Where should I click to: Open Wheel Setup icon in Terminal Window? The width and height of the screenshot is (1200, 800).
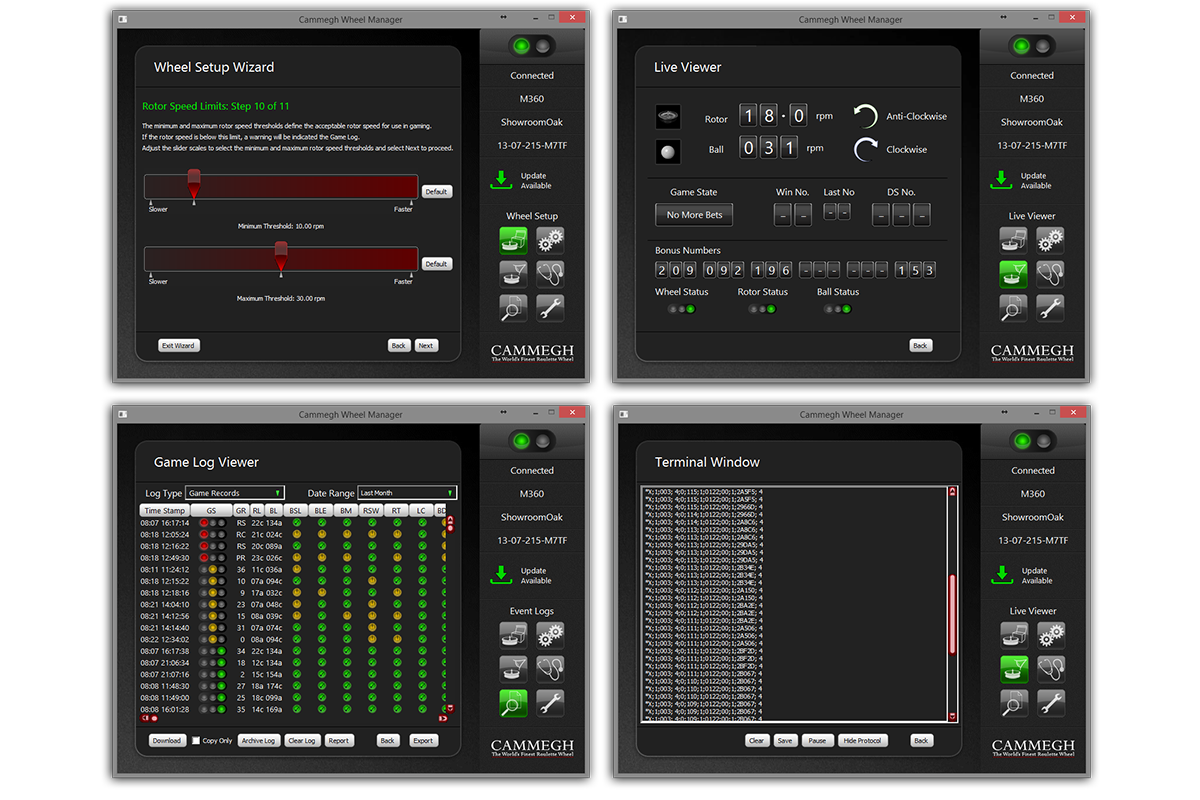click(x=1015, y=635)
